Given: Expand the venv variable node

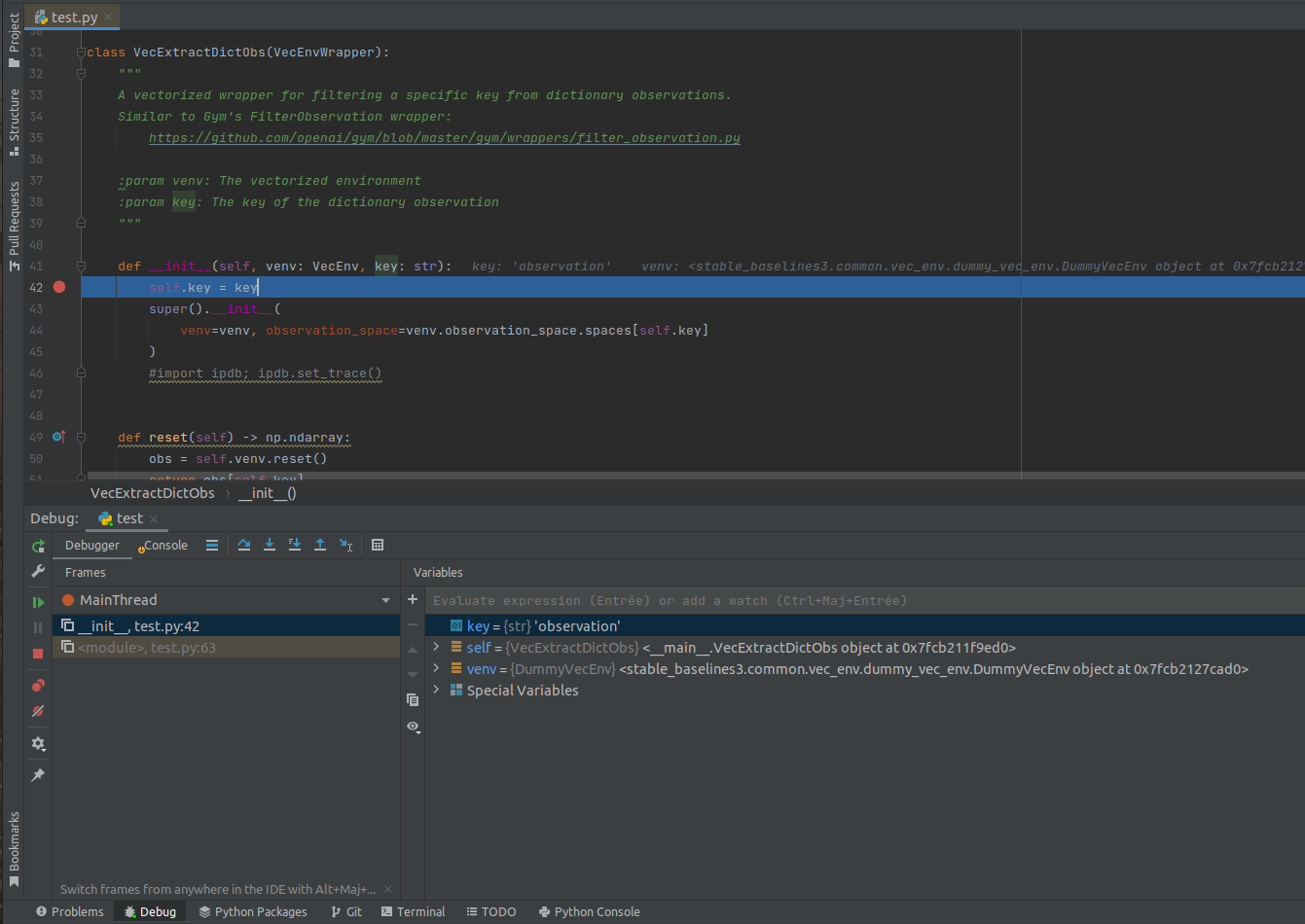Looking at the screenshot, I should (x=436, y=668).
